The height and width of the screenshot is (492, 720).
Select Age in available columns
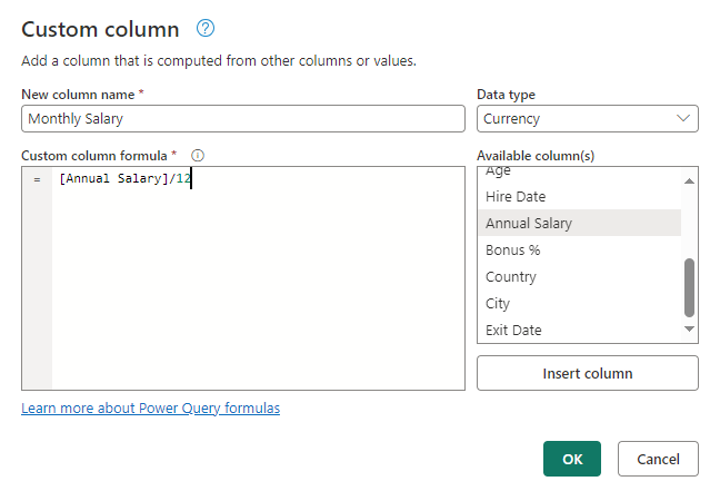tap(579, 173)
